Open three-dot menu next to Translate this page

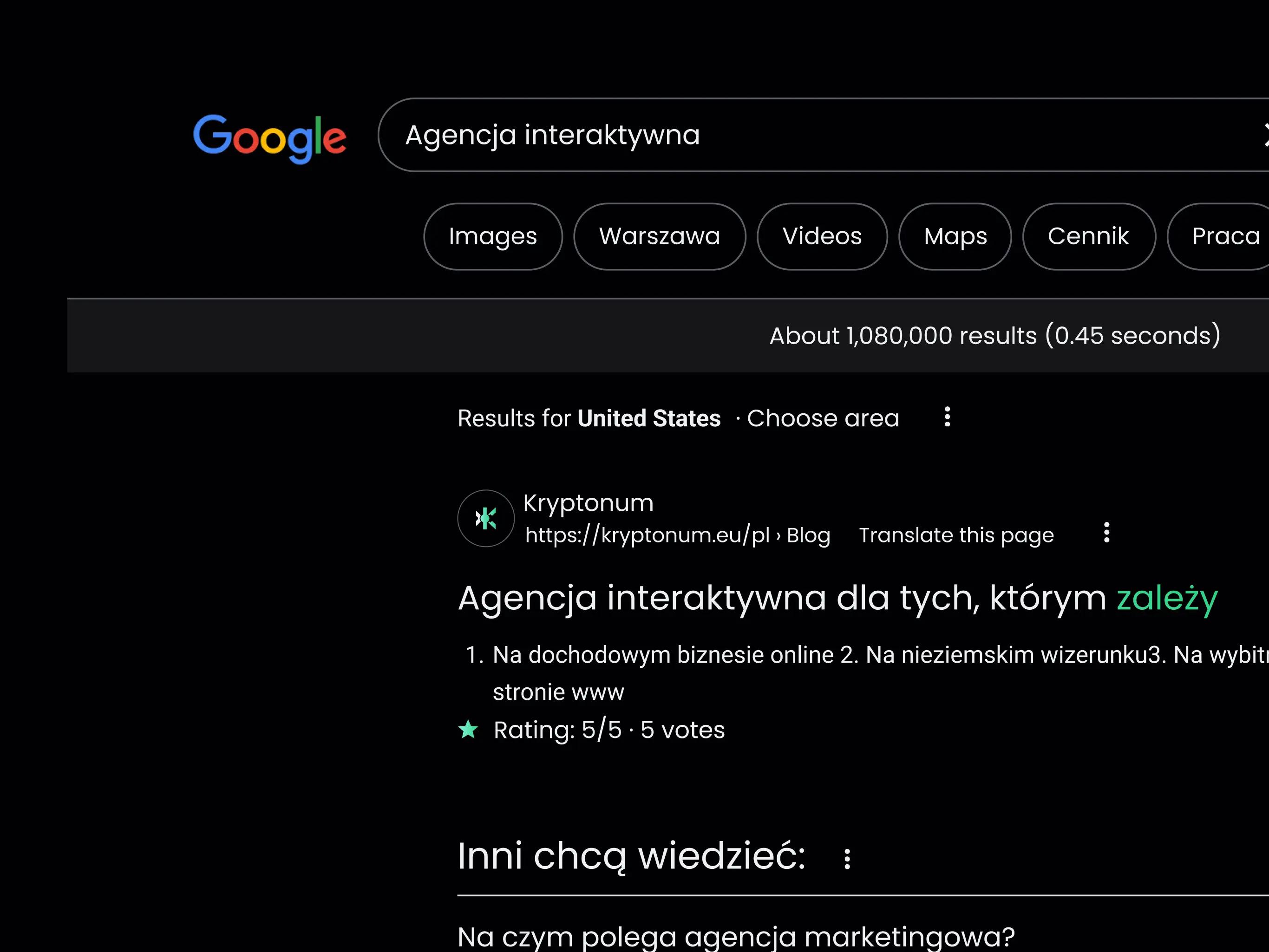coord(1106,533)
